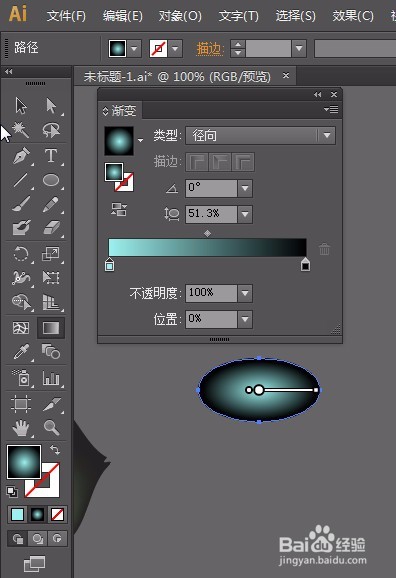Select the Slice tool
Image resolution: width=396 pixels, height=578 pixels.
pos(51,404)
